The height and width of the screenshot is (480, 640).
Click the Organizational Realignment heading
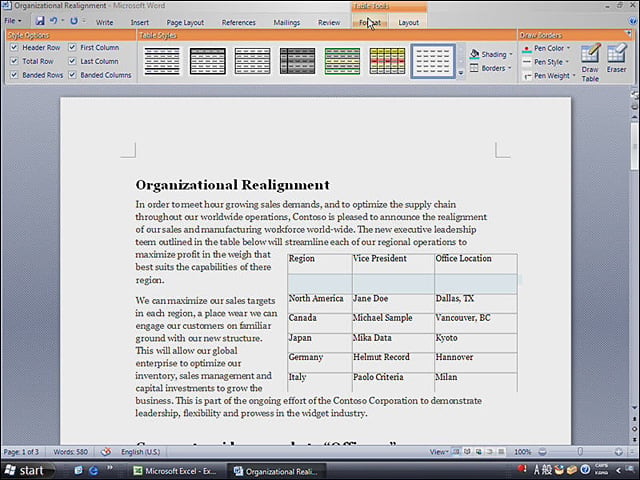pos(232,185)
